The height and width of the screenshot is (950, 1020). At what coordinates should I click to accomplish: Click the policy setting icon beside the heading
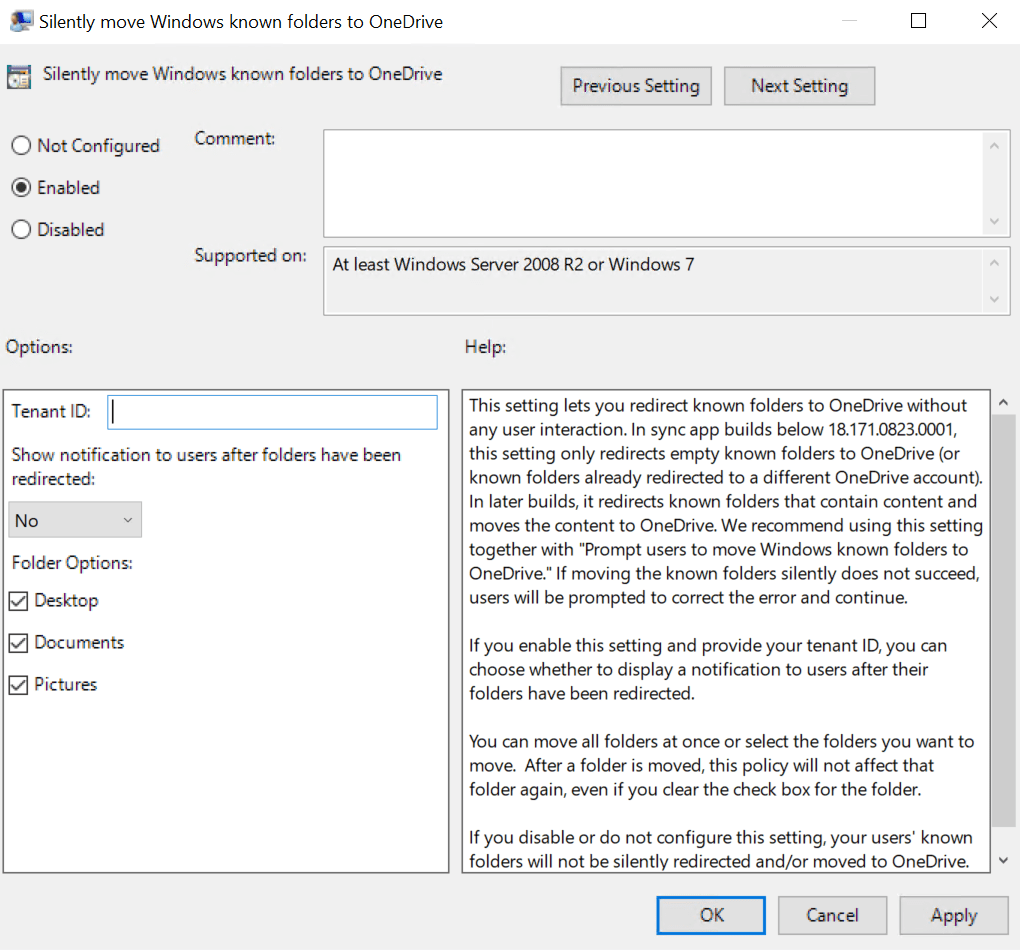point(18,78)
